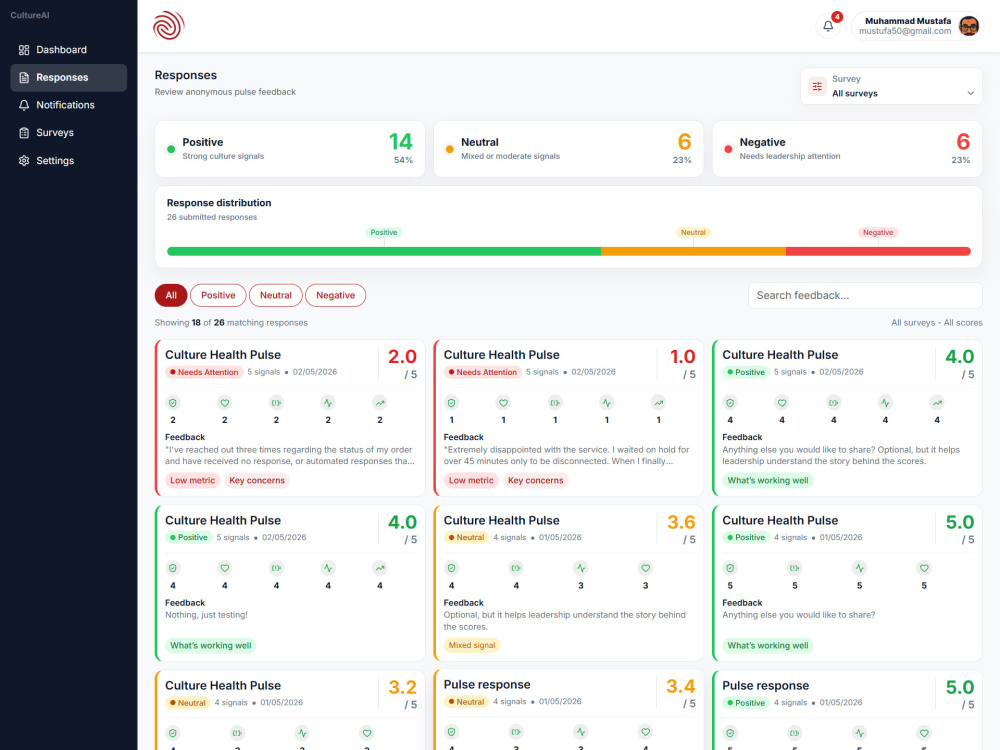Click the Neutral summary card showing 23%

coord(568,149)
